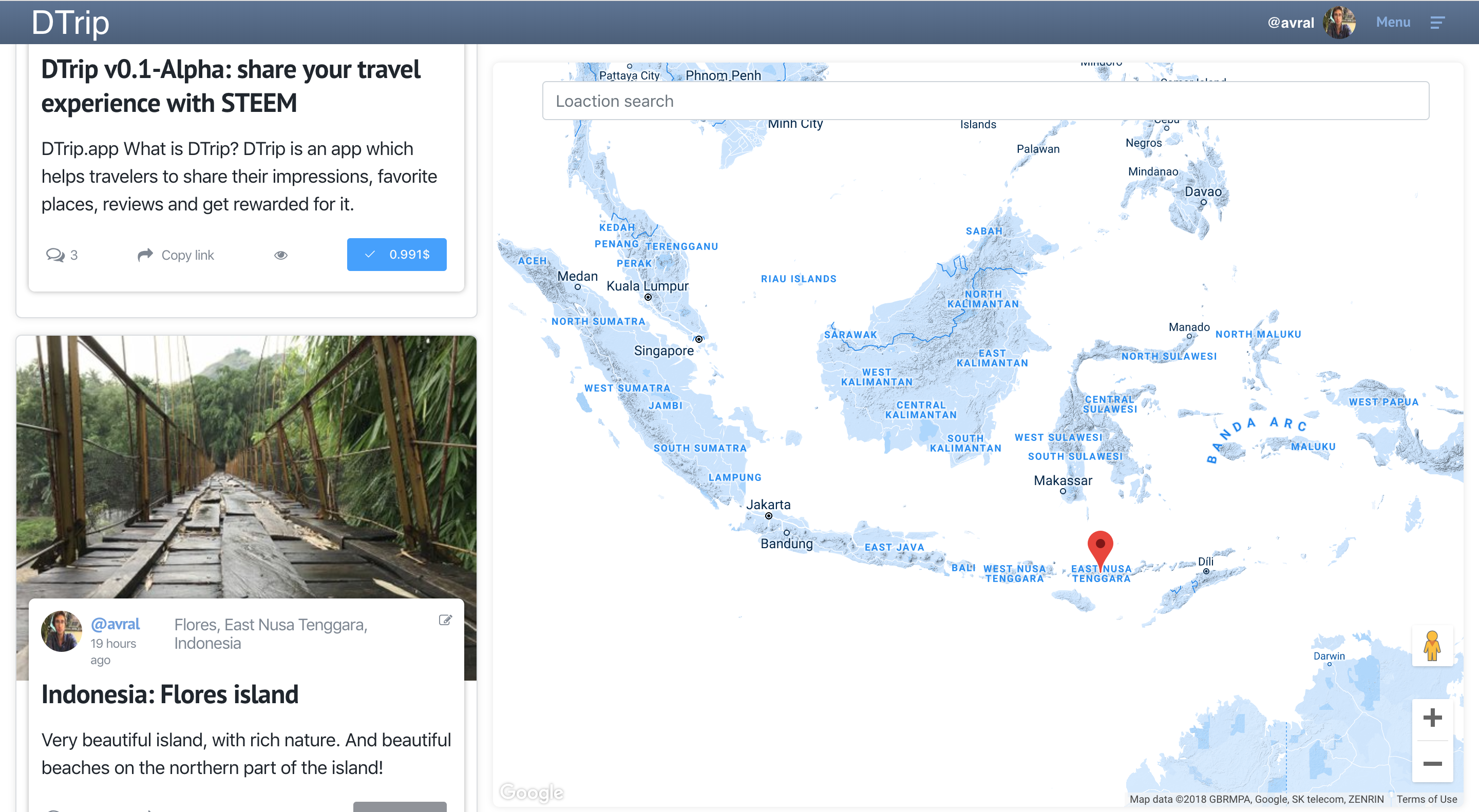Click the location Flores, East Nusa Tenggara, Indonesia
This screenshot has width=1479, height=812.
271,633
